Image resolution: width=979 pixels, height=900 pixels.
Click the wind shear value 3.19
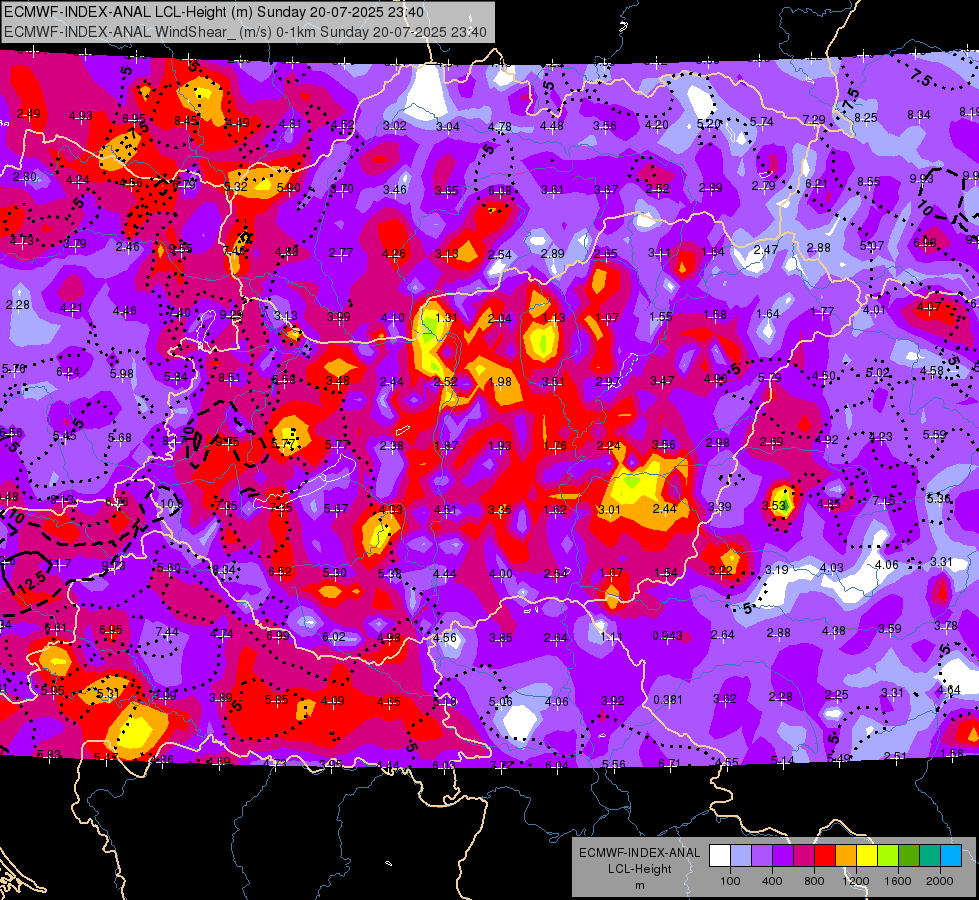(777, 570)
